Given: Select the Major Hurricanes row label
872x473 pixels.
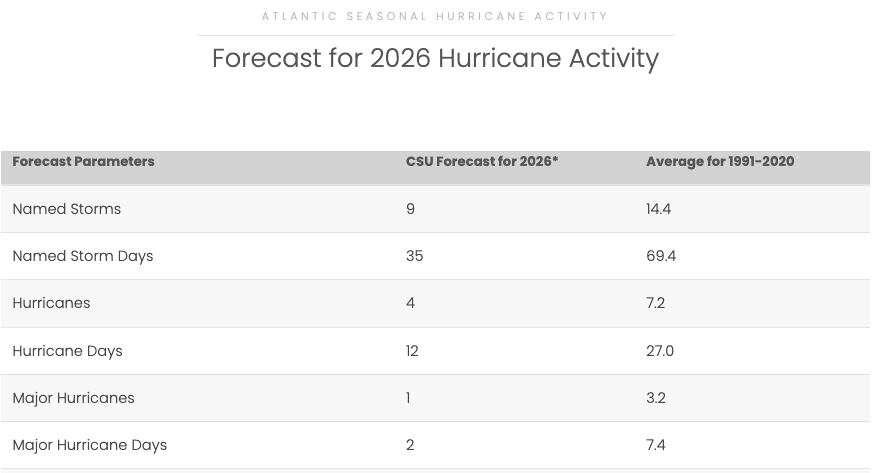Looking at the screenshot, I should [x=73, y=398].
